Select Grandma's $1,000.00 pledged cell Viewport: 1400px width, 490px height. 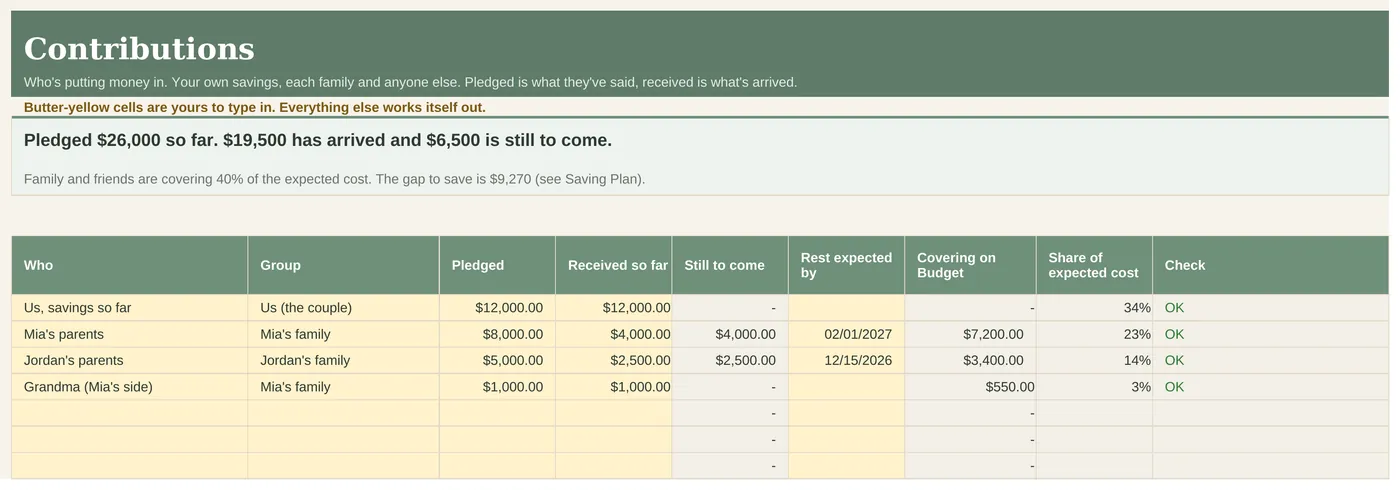point(497,387)
